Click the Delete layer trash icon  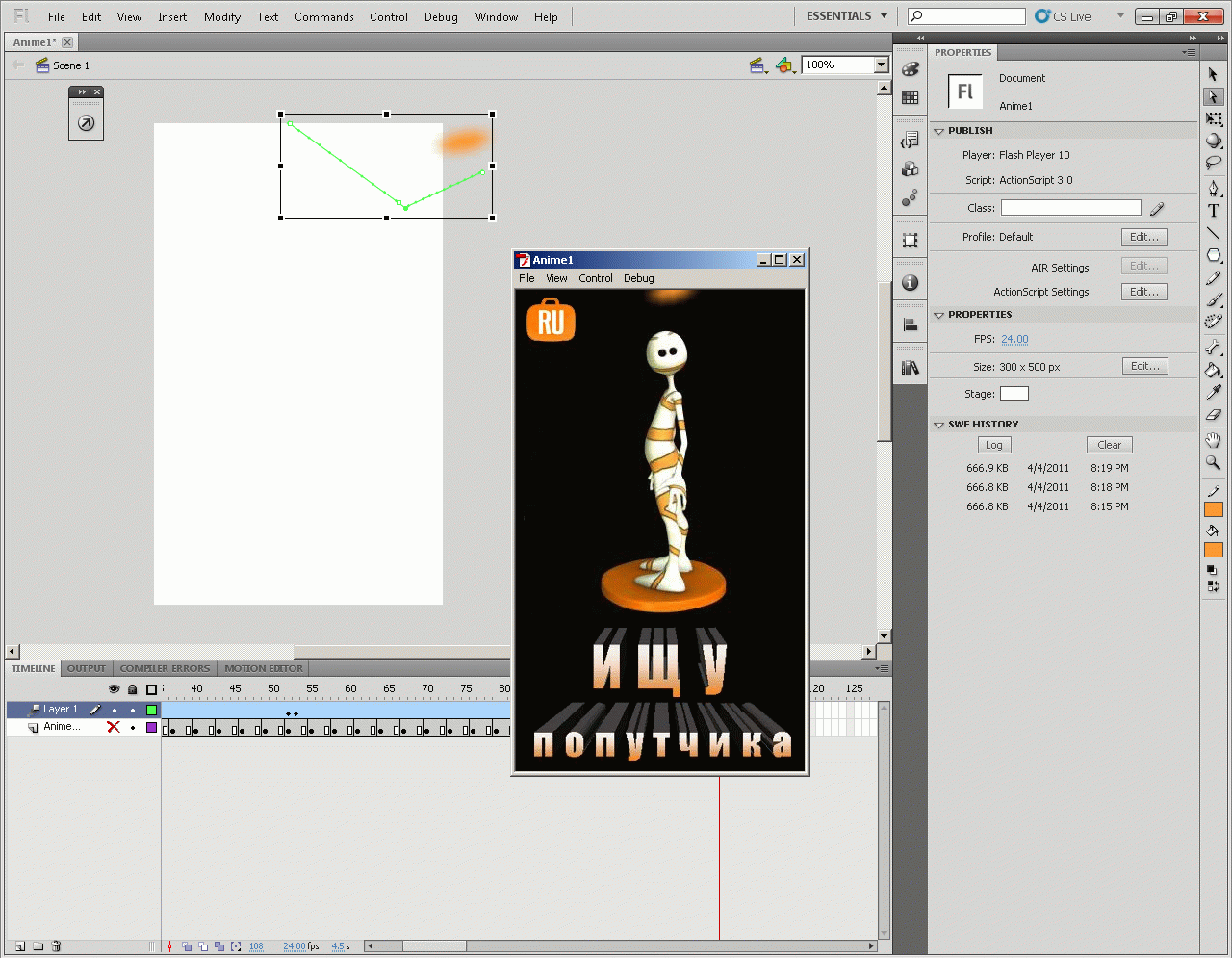[x=56, y=946]
